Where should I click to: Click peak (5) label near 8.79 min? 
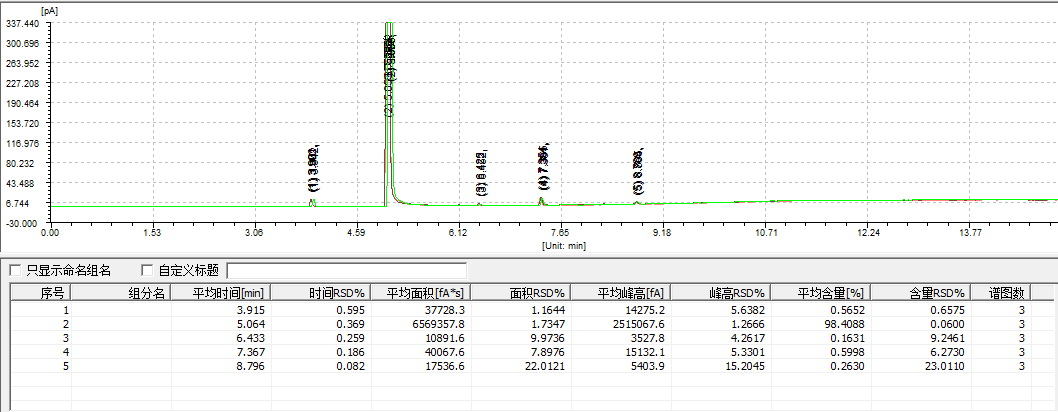pos(638,172)
